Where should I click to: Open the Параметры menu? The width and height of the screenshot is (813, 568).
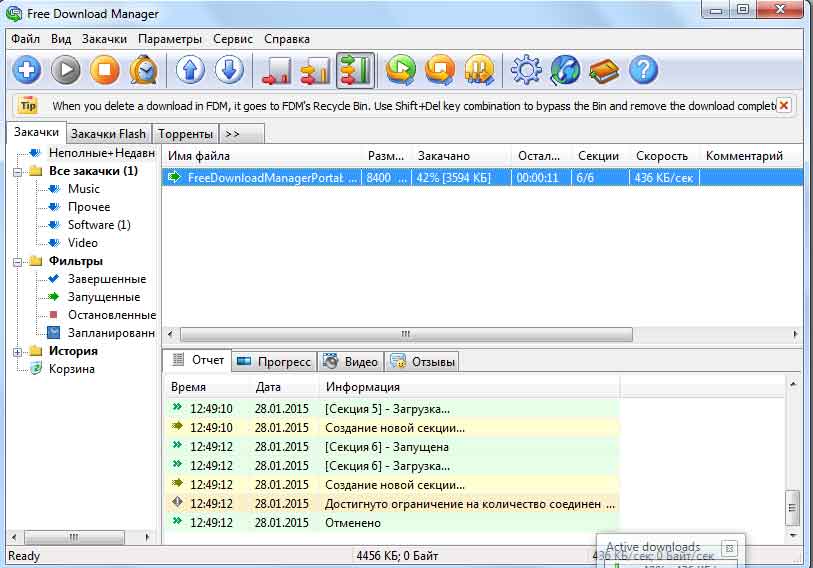(170, 39)
